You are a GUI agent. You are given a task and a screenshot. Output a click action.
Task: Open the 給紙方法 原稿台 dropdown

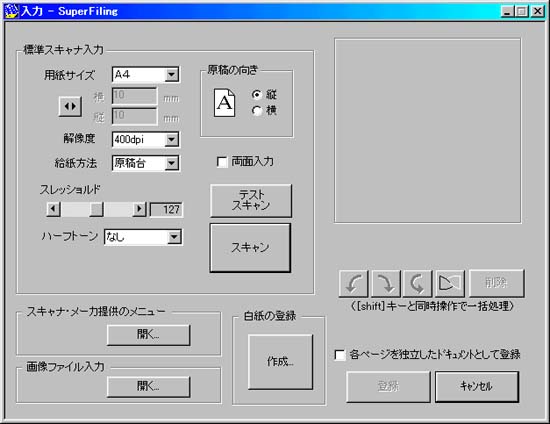point(172,163)
